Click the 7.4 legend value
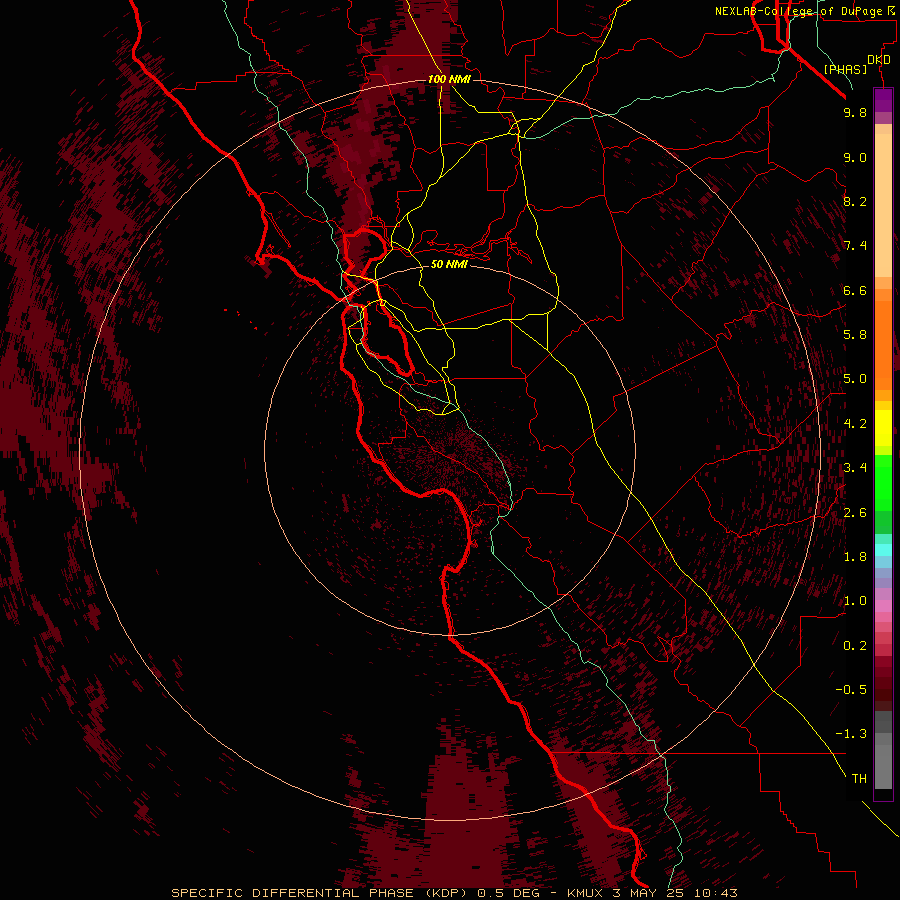The image size is (900, 900). 855,246
